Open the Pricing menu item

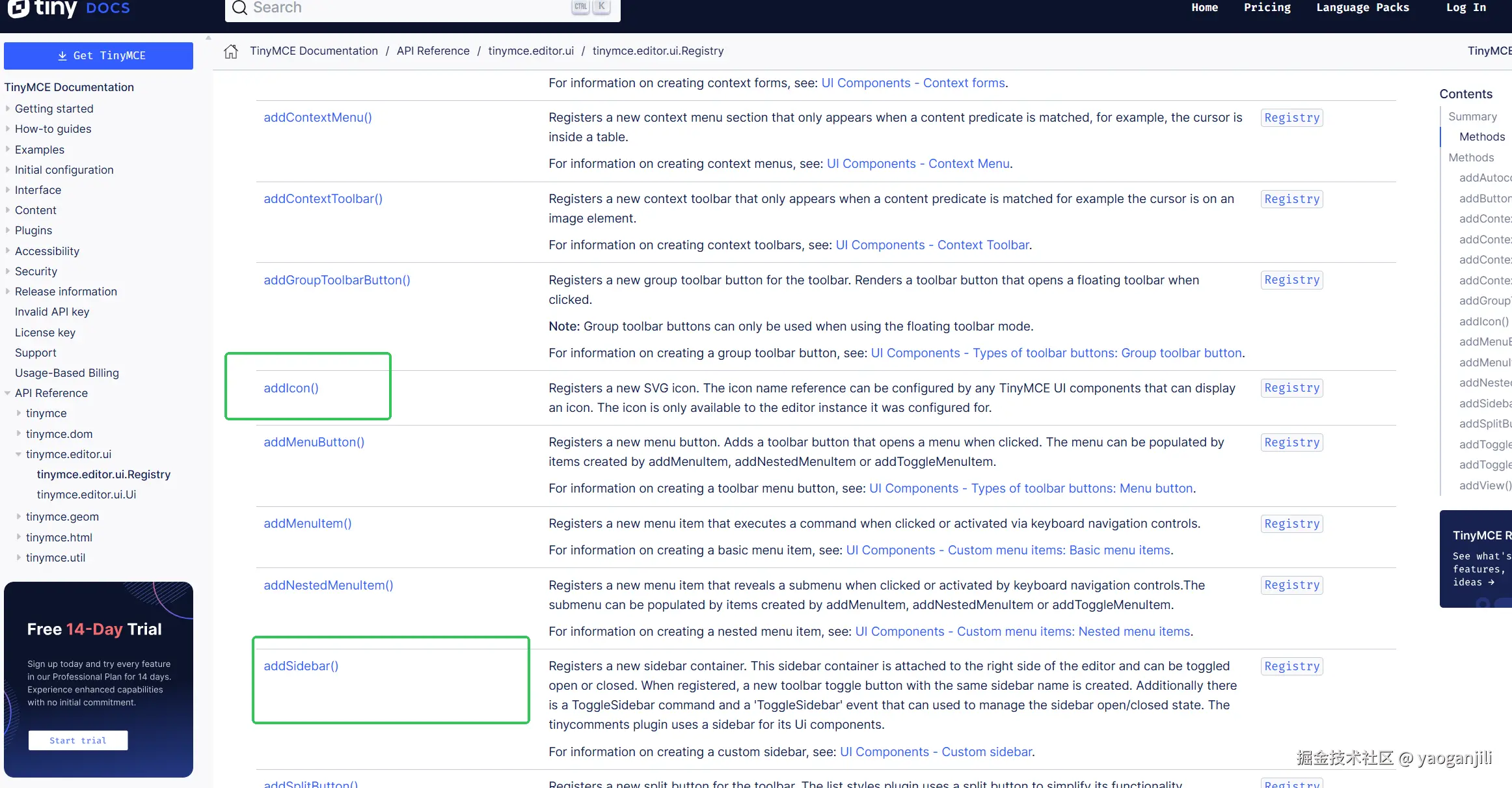tap(1267, 8)
